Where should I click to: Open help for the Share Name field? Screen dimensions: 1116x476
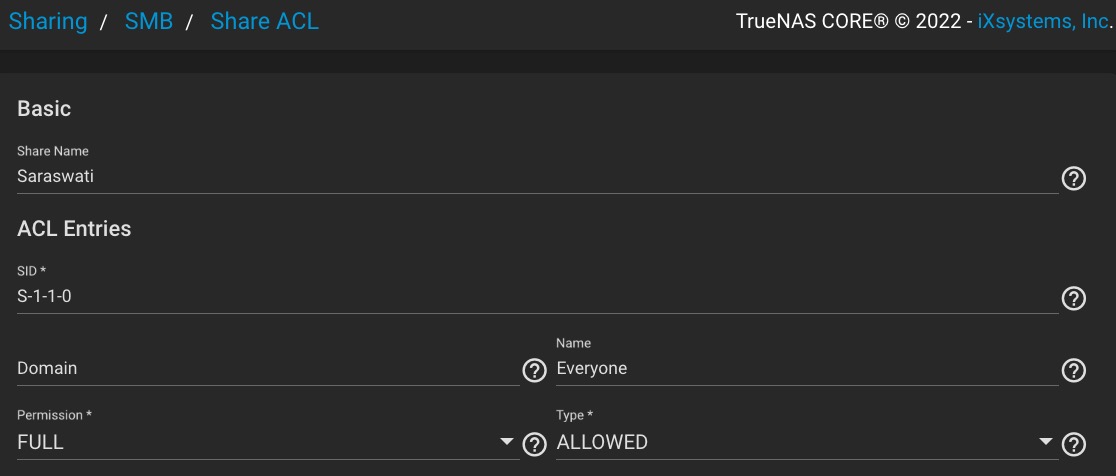(1073, 178)
